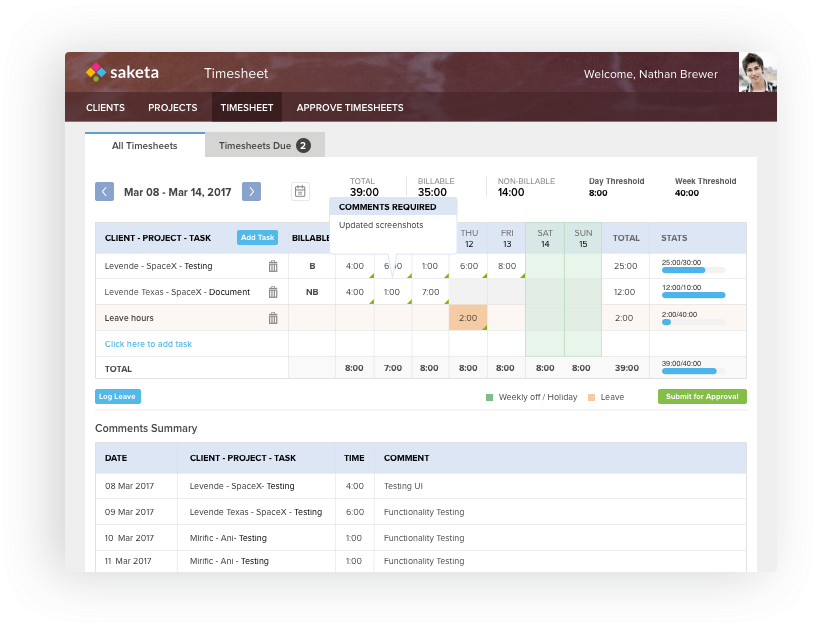The image size is (817, 627).
Task: Select the TIMESHEET menu item
Action: pos(246,107)
